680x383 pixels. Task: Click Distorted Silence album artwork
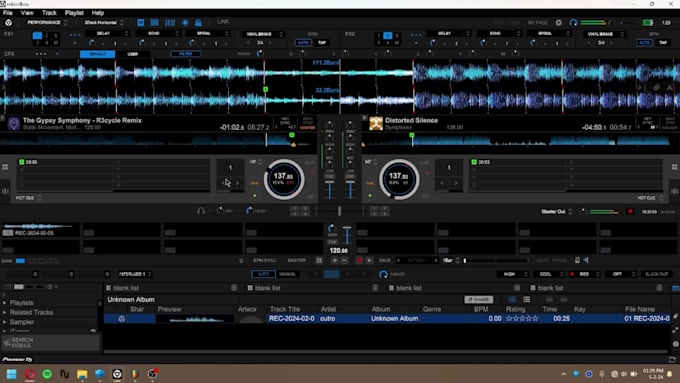(x=376, y=124)
